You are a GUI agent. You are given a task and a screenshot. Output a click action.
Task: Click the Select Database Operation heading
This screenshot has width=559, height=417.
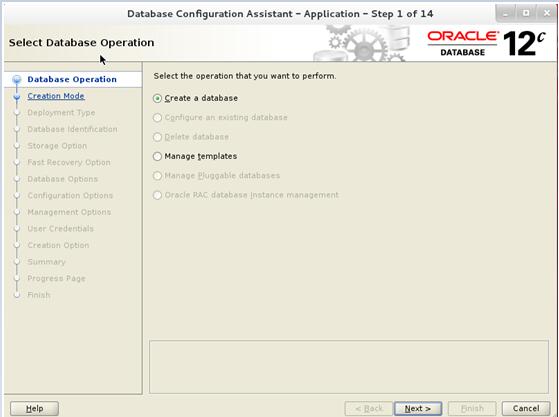point(82,42)
